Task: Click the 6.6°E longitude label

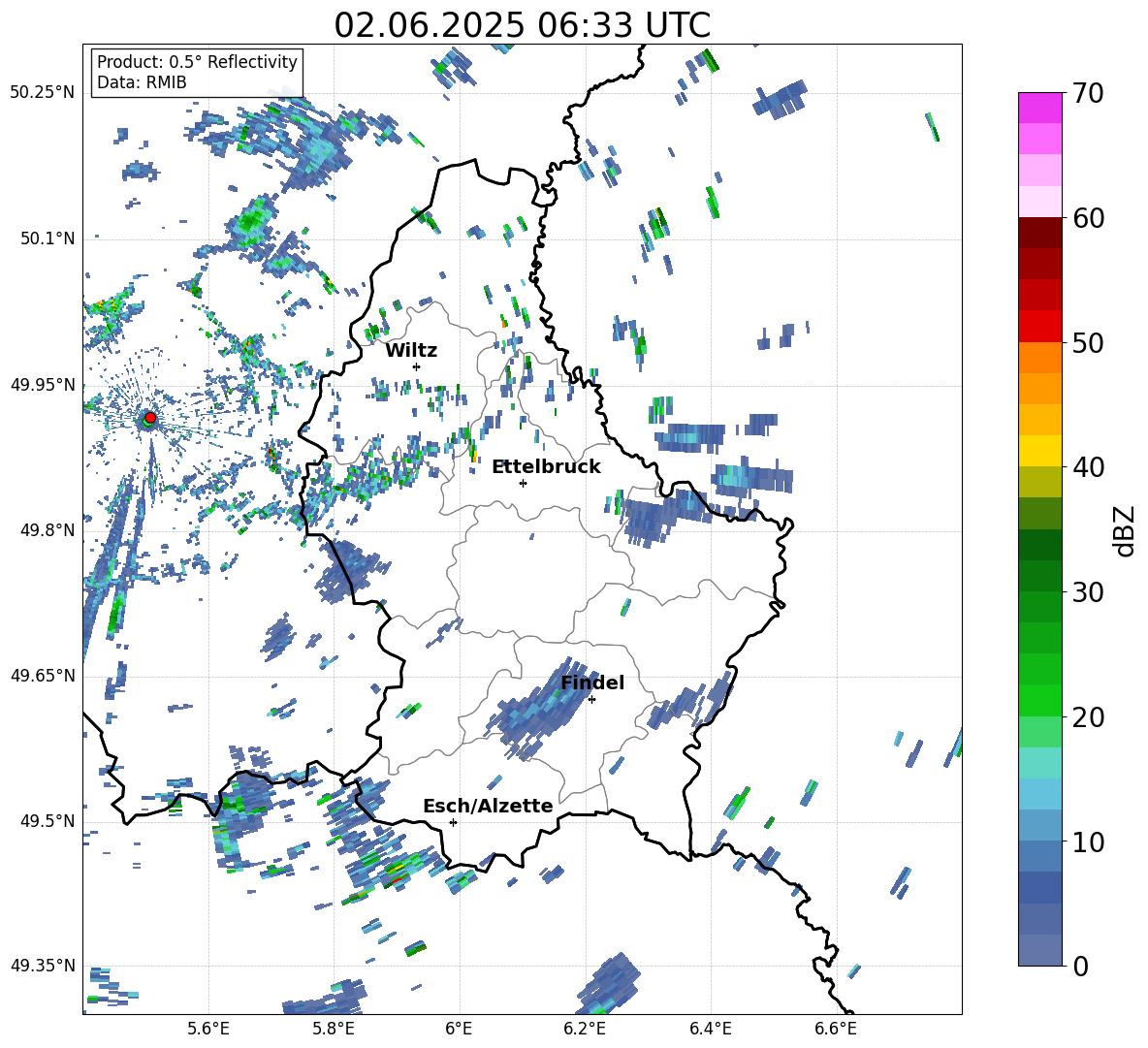Action: [x=836, y=1029]
